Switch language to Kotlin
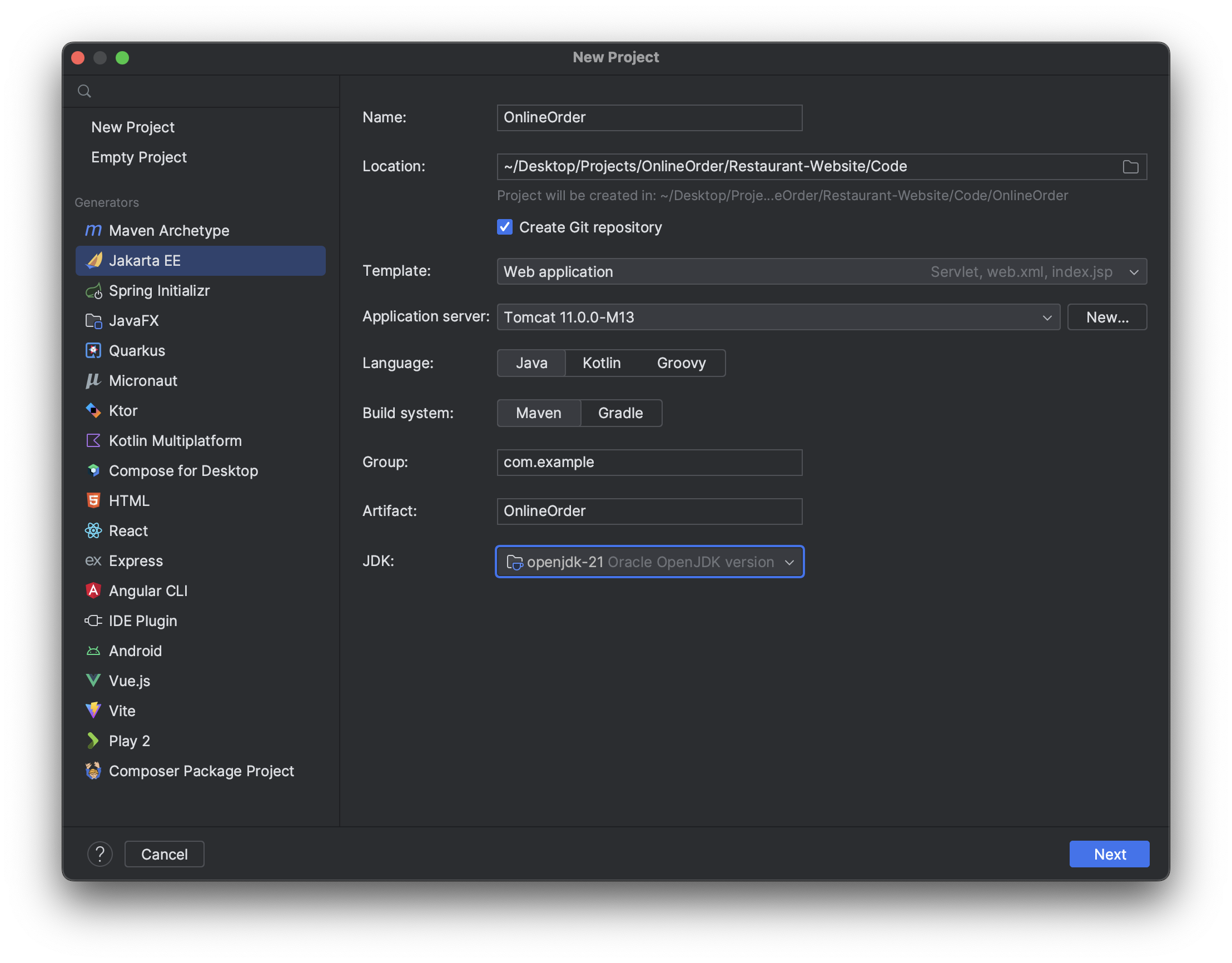Image resolution: width=1232 pixels, height=963 pixels. 602,363
